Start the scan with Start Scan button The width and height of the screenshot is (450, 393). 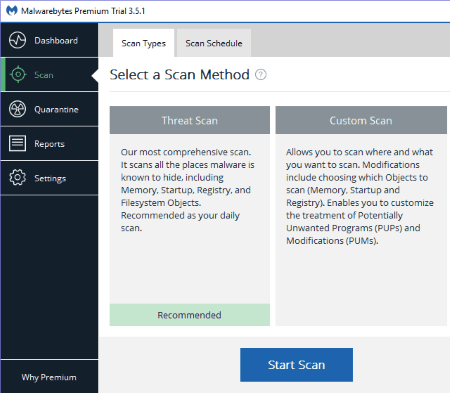point(296,365)
